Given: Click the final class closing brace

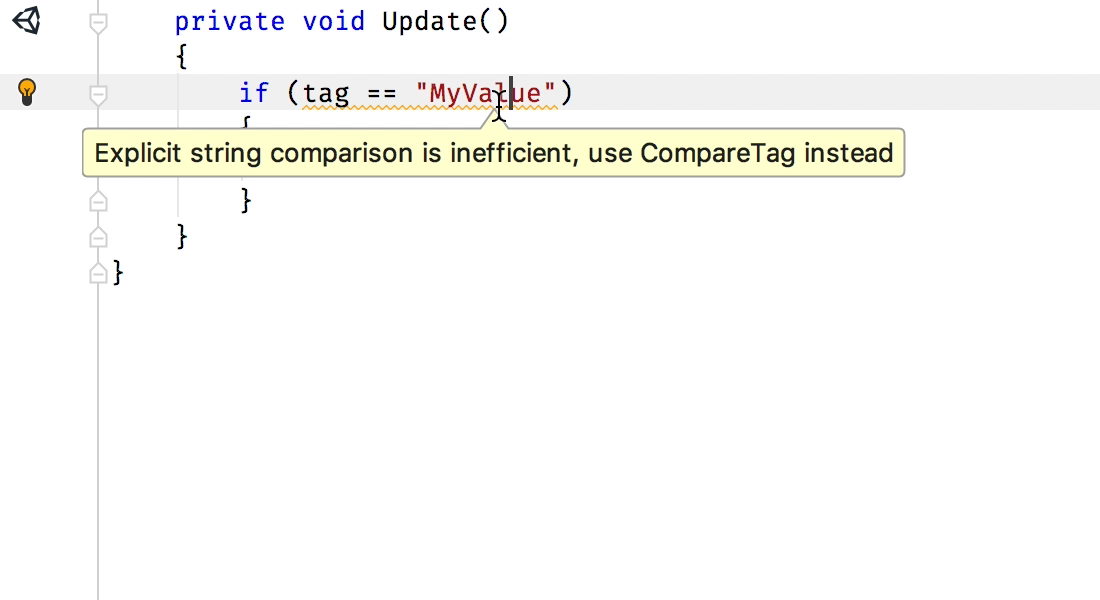Looking at the screenshot, I should 118,272.
